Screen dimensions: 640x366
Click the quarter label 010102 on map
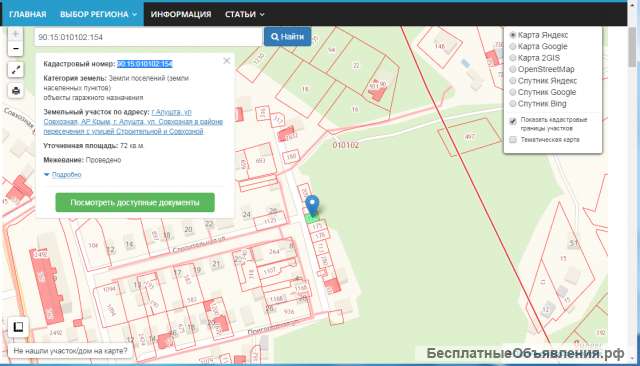pos(346,145)
